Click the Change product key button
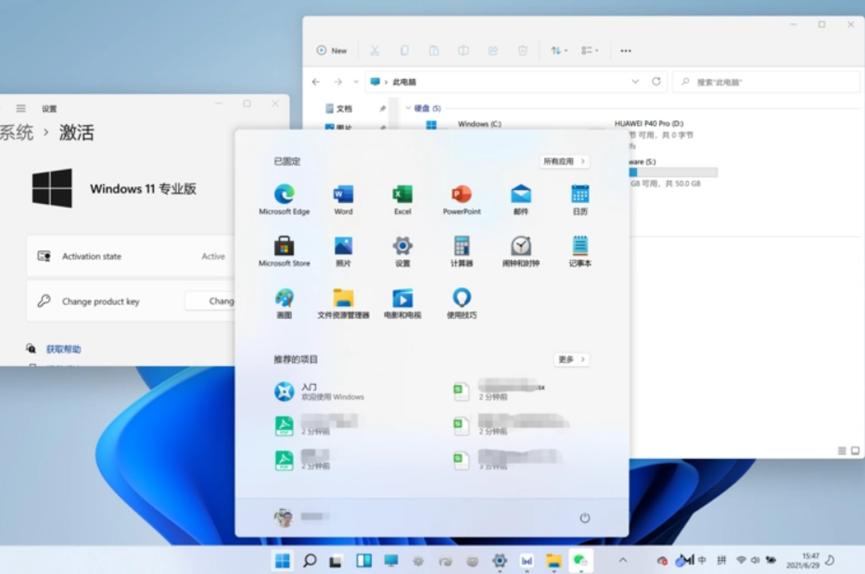 point(212,301)
